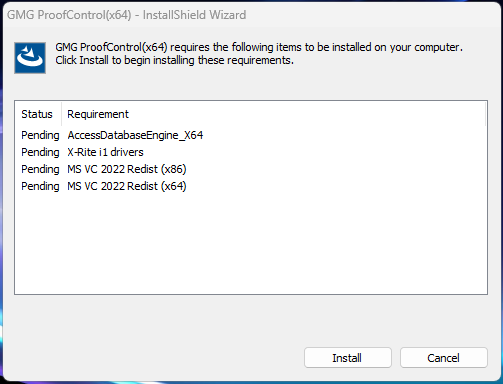The height and width of the screenshot is (384, 503).
Task: Click empty area in the requirements list
Action: tap(251, 243)
